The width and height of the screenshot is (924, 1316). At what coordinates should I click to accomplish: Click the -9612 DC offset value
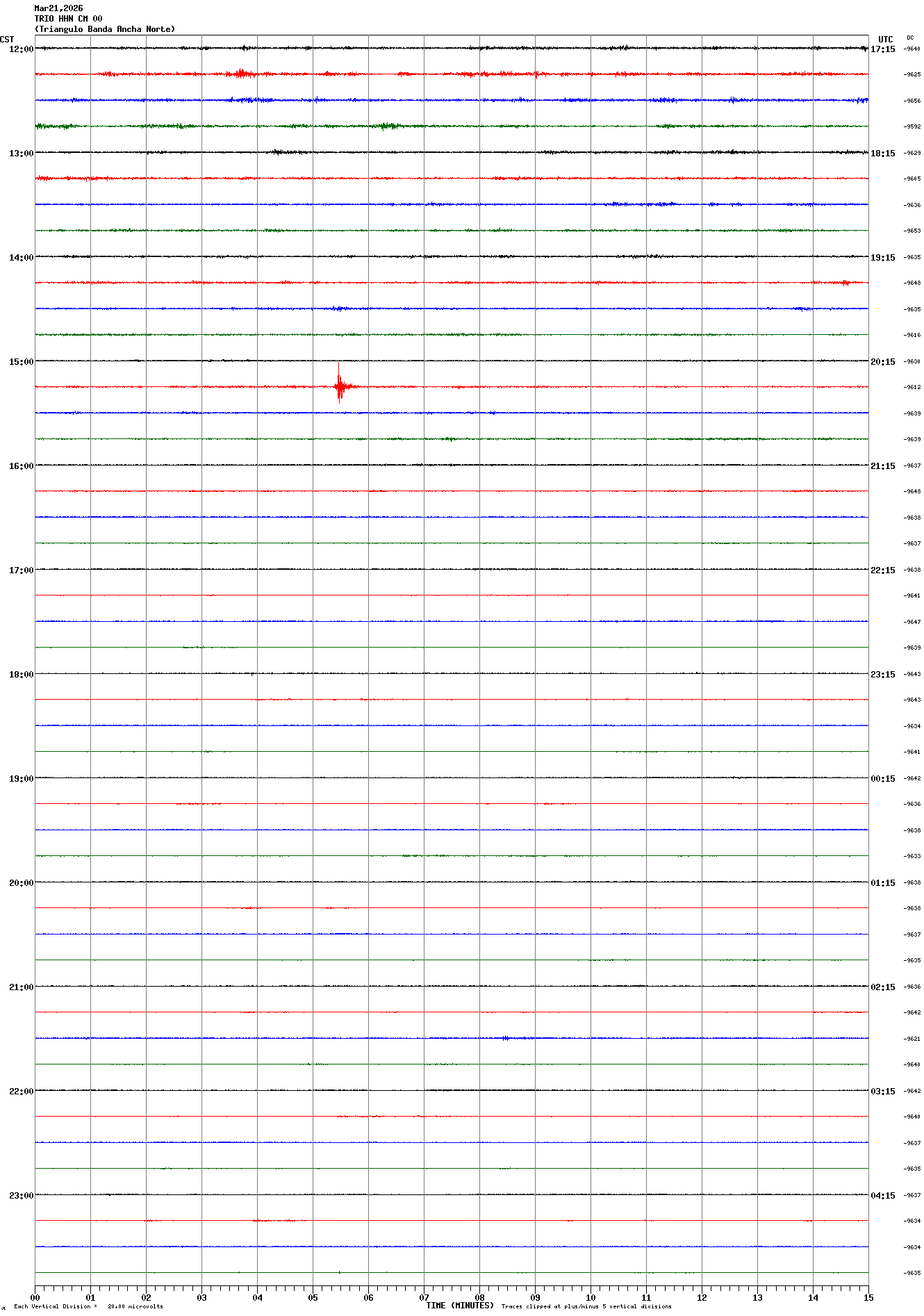912,387
